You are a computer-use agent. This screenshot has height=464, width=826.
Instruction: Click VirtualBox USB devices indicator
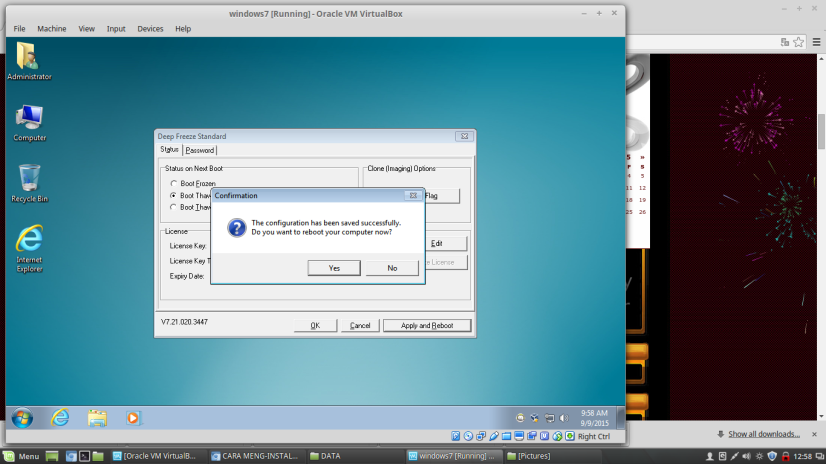pos(494,436)
